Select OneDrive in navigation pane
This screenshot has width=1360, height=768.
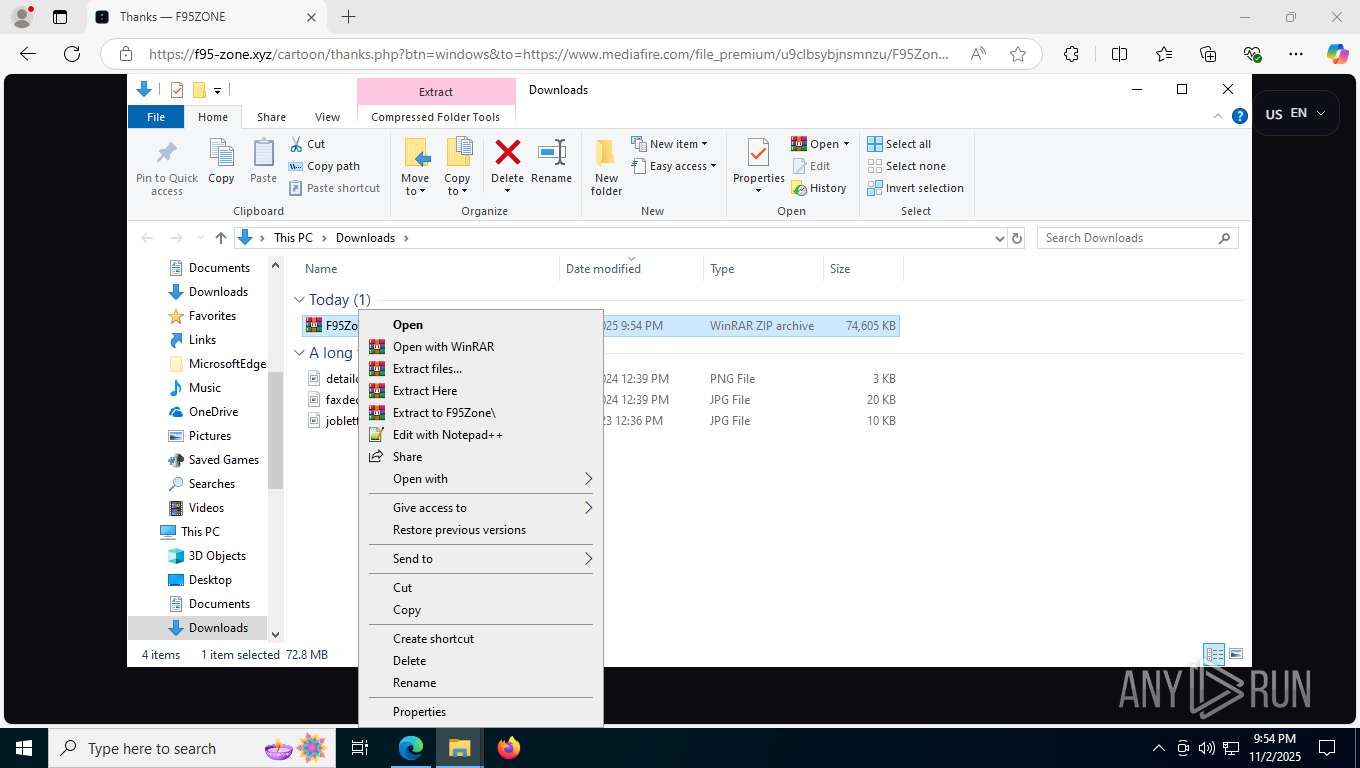click(x=202, y=412)
